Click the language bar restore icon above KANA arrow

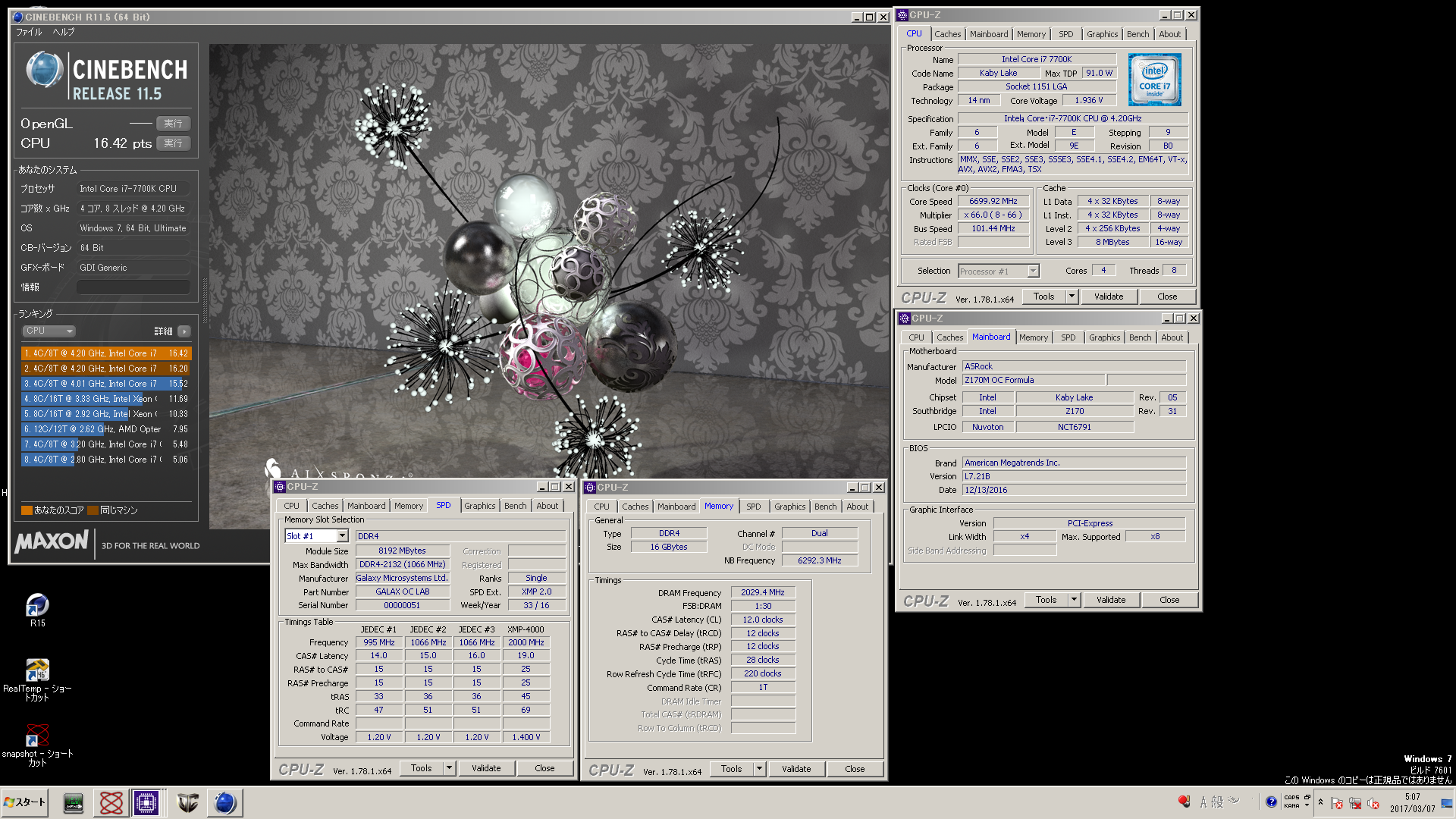(1307, 797)
